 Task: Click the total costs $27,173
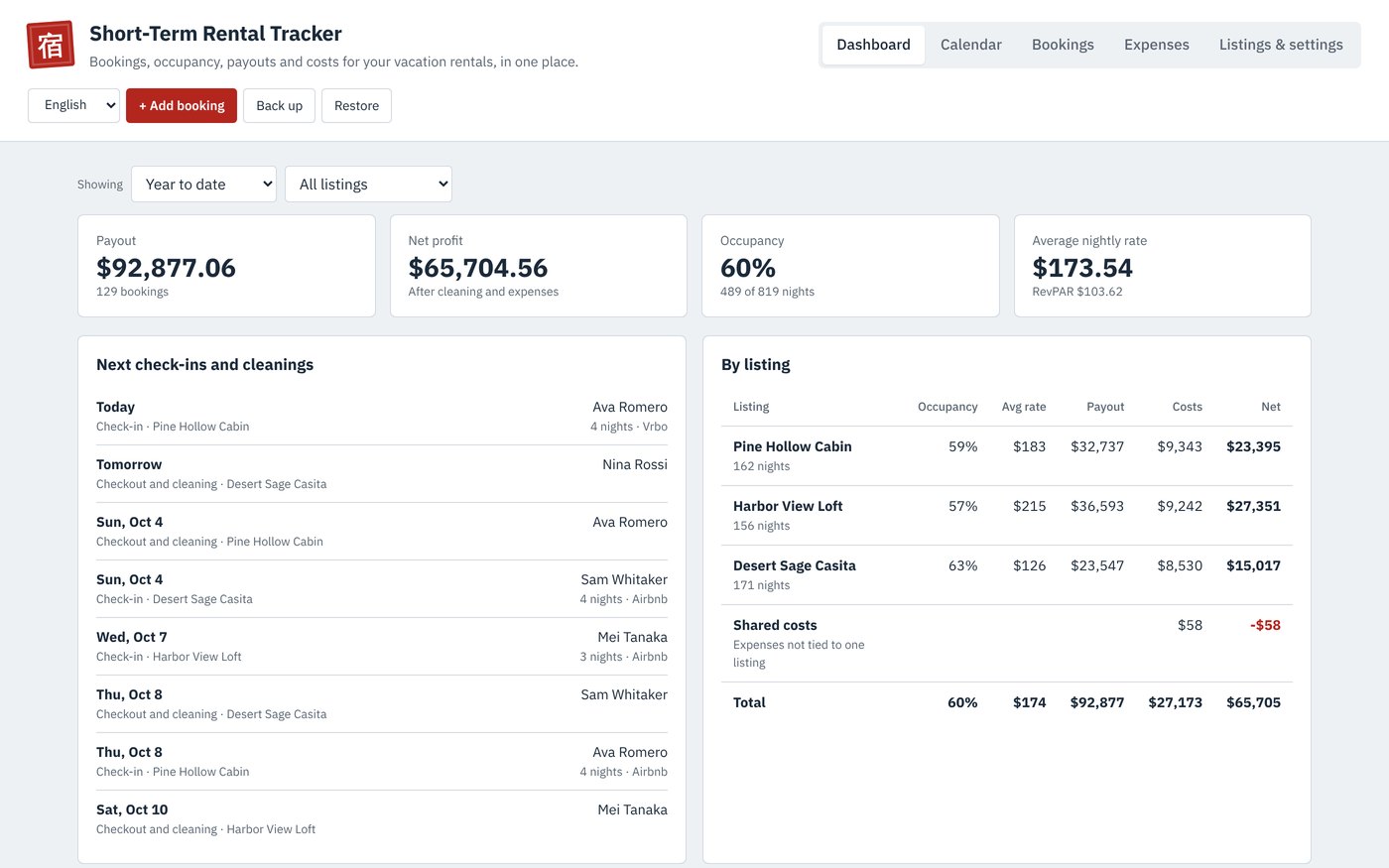pyautogui.click(x=1175, y=702)
